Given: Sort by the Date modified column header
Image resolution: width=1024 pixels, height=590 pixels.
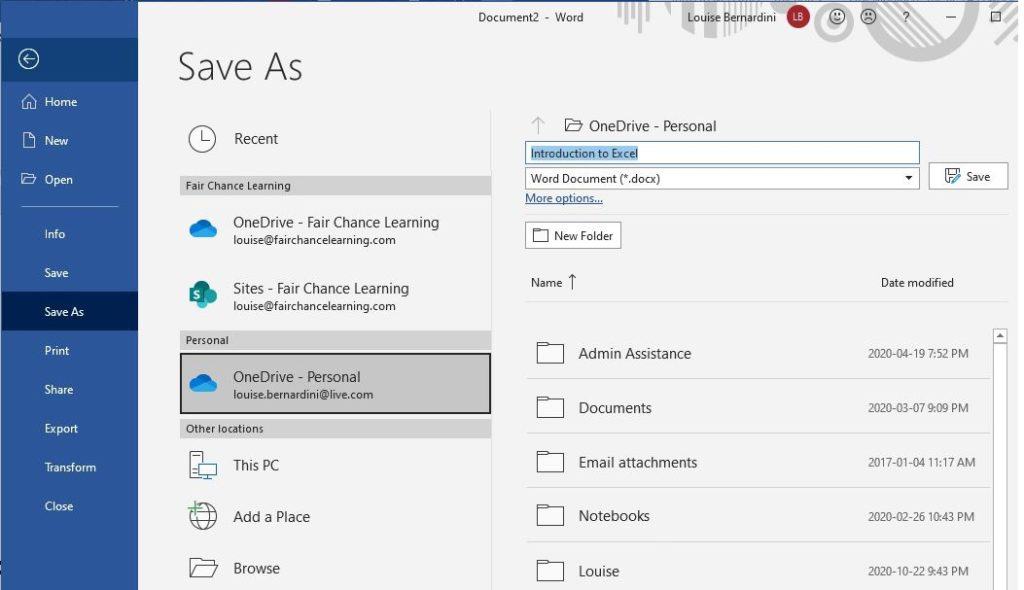Looking at the screenshot, I should point(917,282).
